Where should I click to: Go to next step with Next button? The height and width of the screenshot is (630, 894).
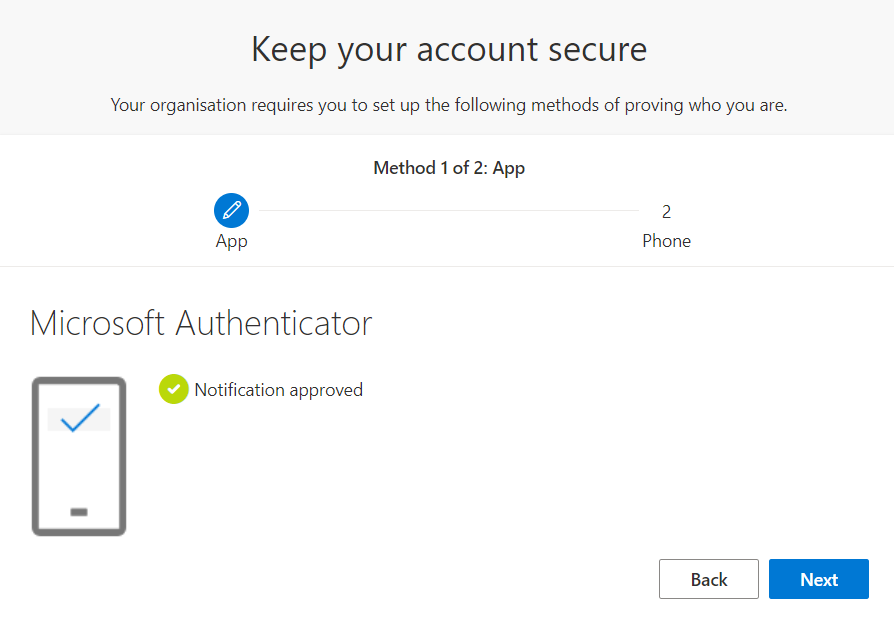coord(819,579)
